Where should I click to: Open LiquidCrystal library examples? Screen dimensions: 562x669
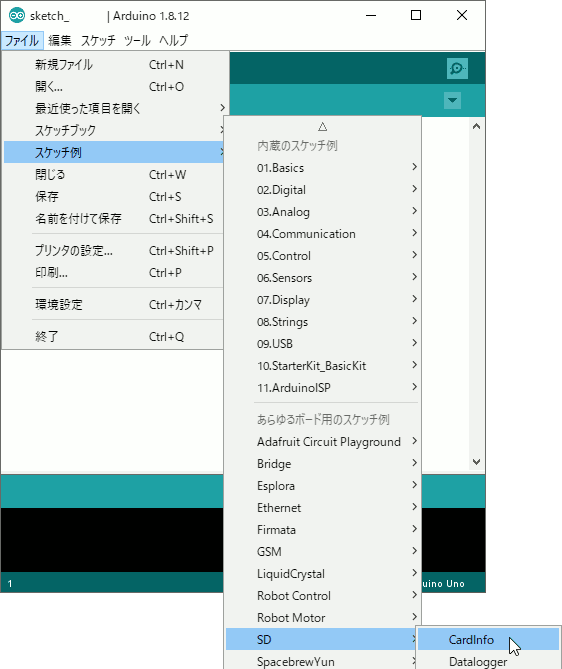click(323, 574)
